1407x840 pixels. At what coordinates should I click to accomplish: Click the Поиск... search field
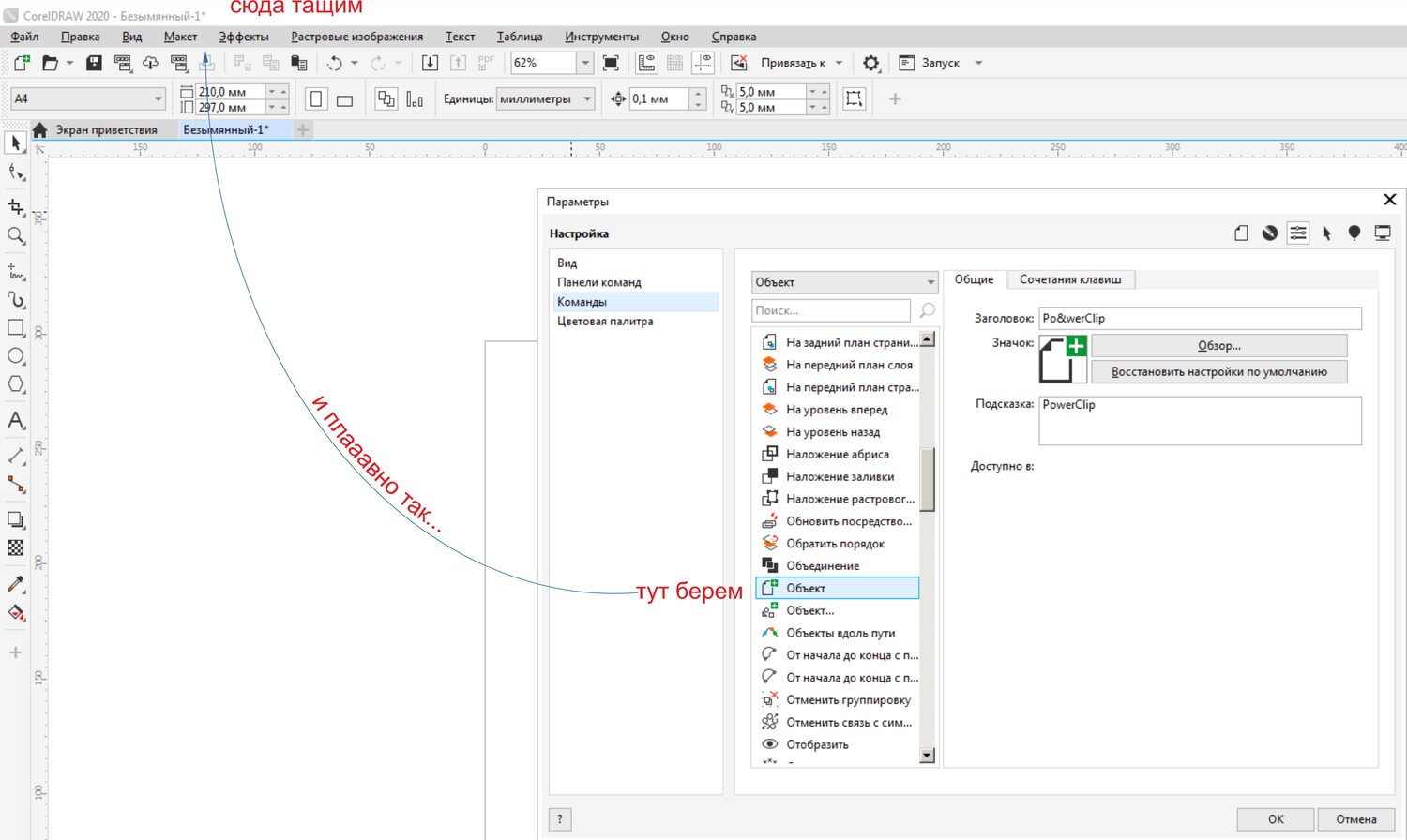pyautogui.click(x=831, y=310)
